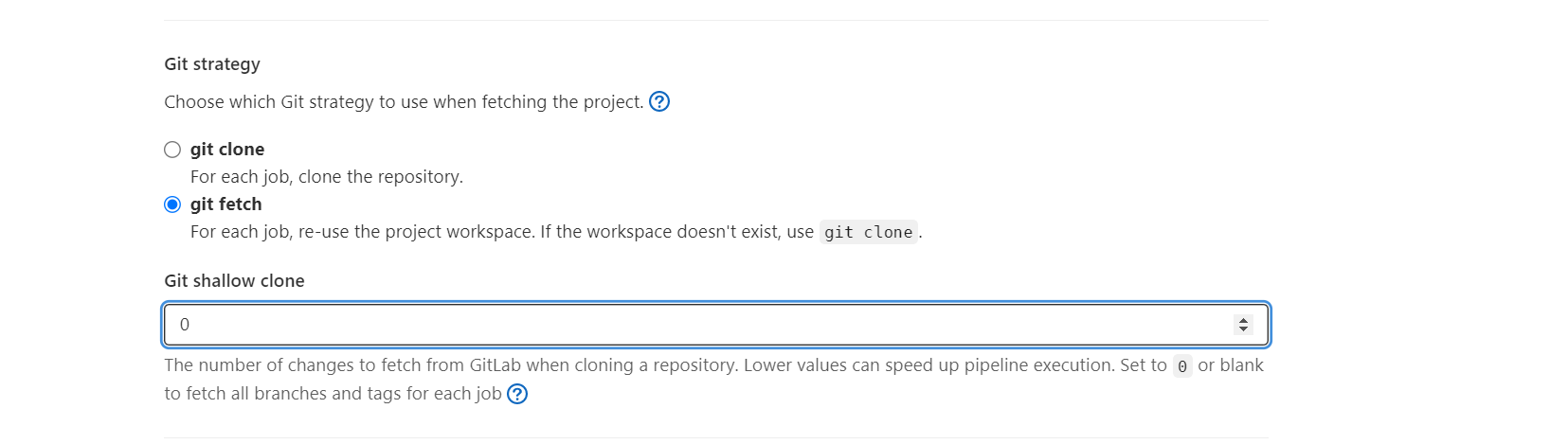This screenshot has height=444, width=1568.
Task: Open help icon after 'tags for each job'
Action: point(517,394)
